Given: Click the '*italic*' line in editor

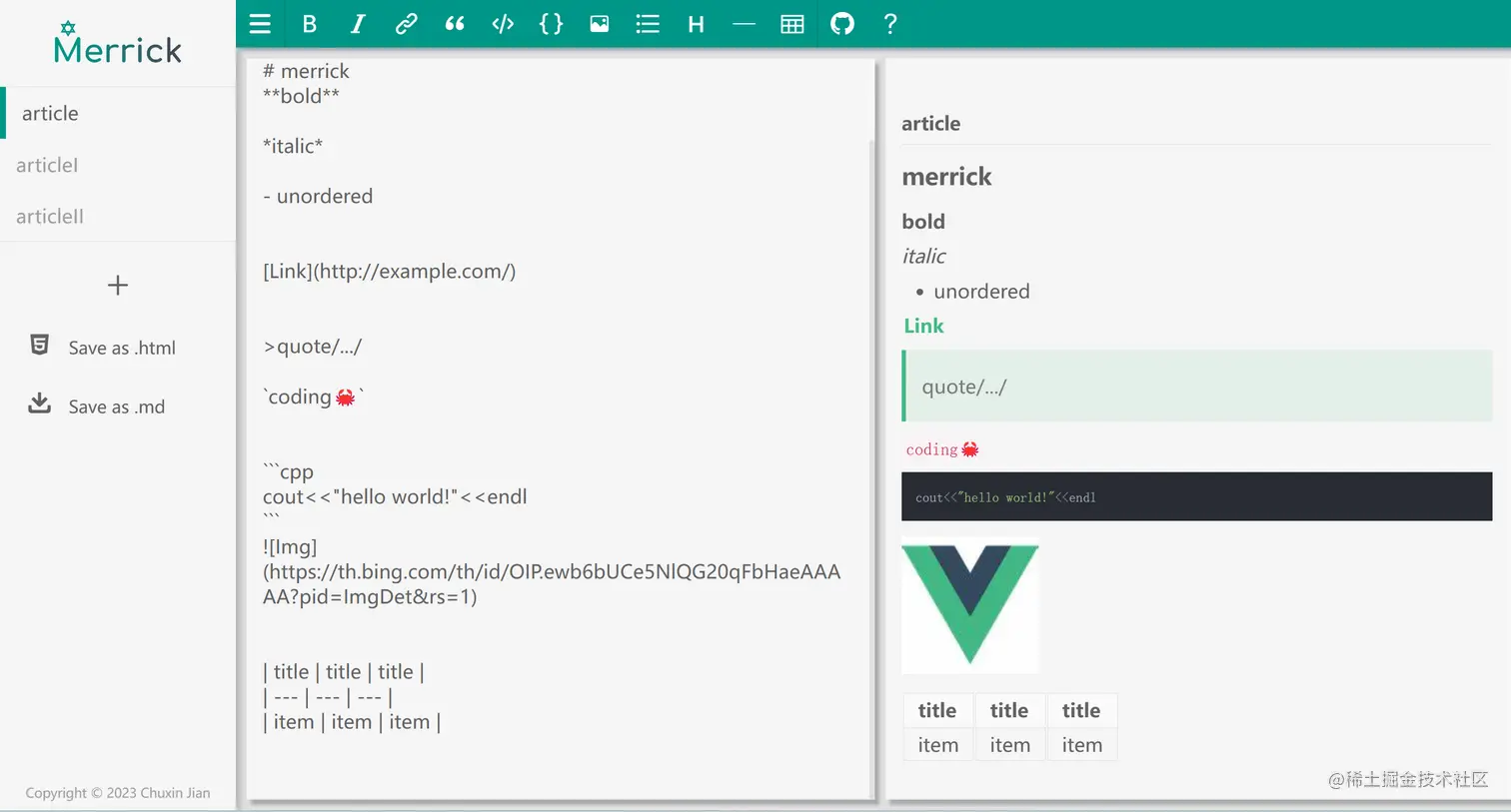Looking at the screenshot, I should 293,146.
